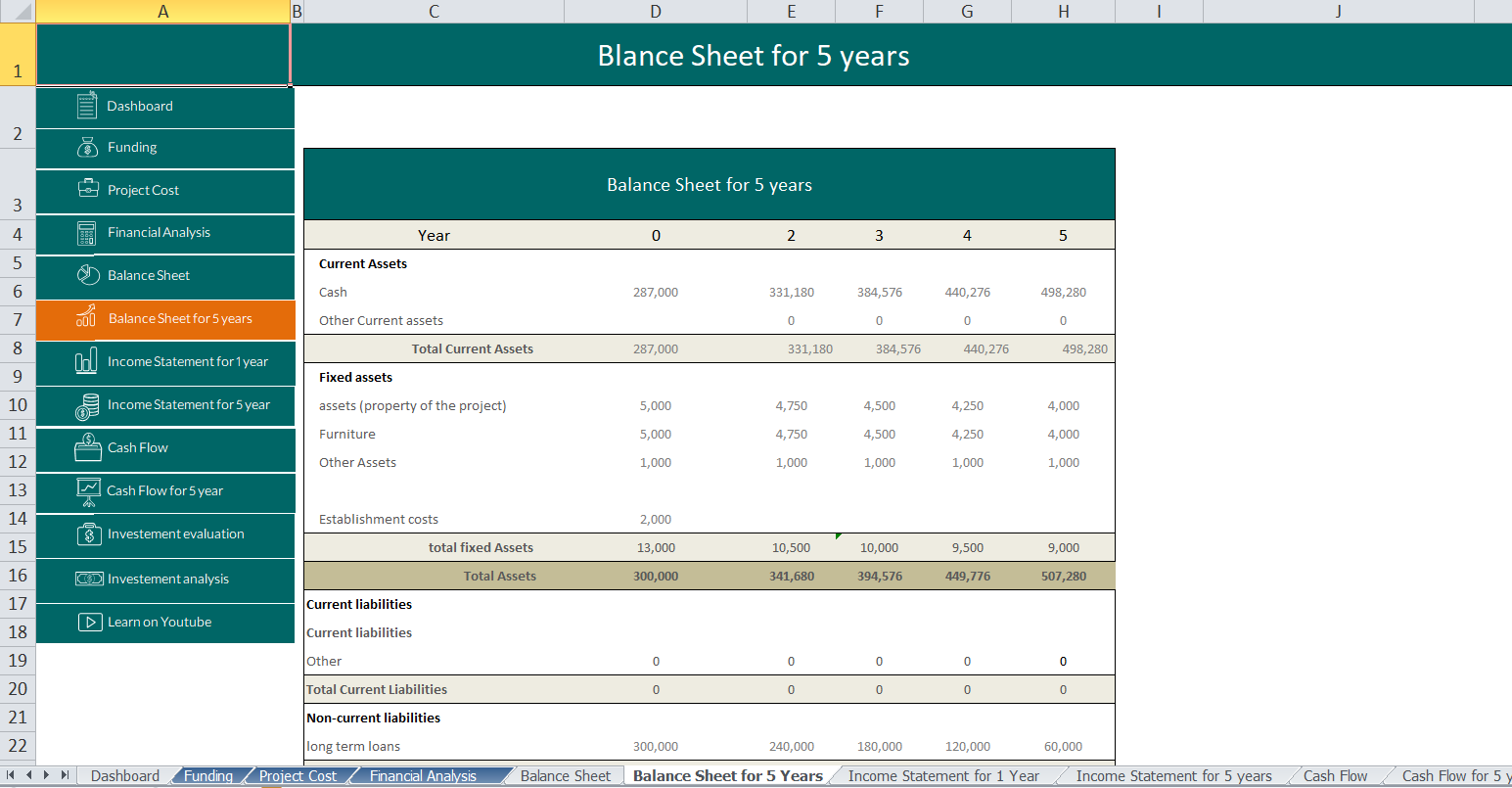
Task: Jump to first sheet tab arrow
Action: point(11,775)
